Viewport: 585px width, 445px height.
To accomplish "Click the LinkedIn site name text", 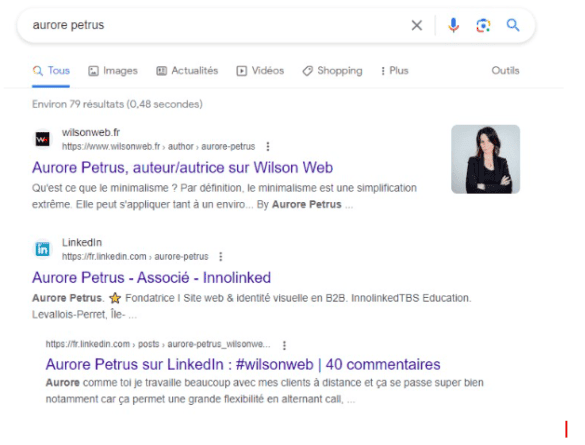I will pyautogui.click(x=82, y=242).
